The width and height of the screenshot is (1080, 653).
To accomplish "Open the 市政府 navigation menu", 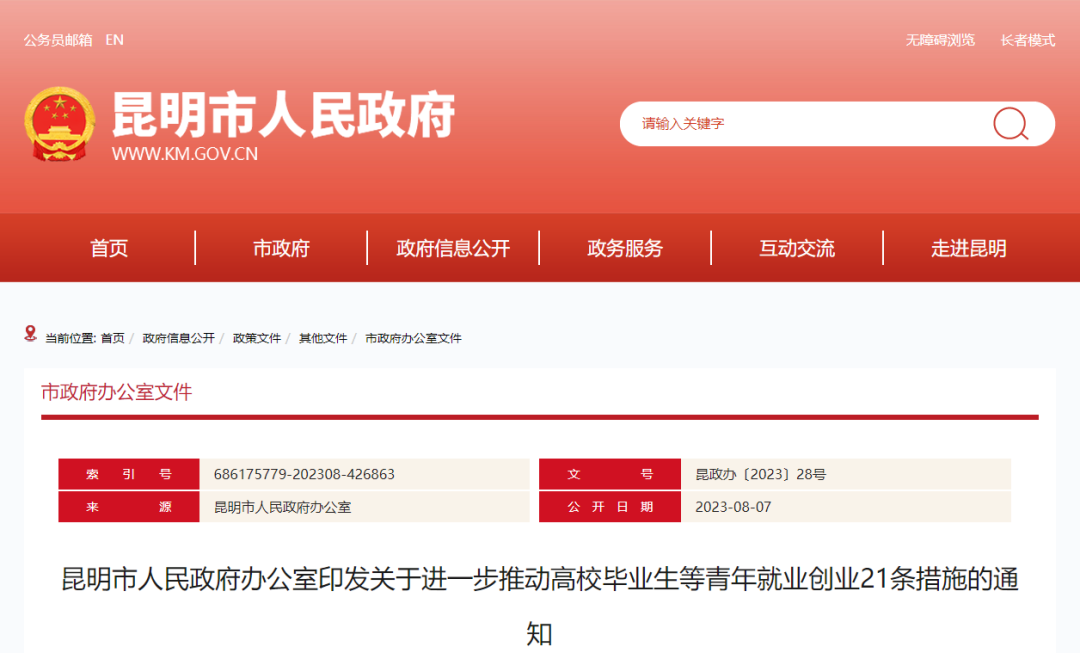I will click(281, 249).
